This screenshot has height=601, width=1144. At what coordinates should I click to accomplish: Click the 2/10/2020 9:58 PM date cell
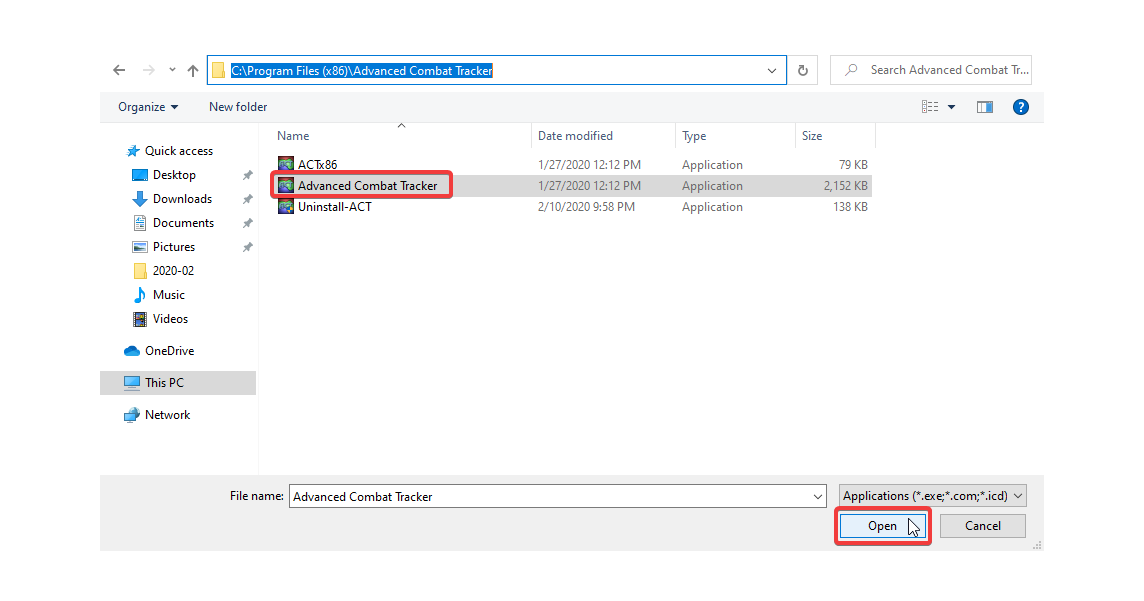[x=587, y=206]
